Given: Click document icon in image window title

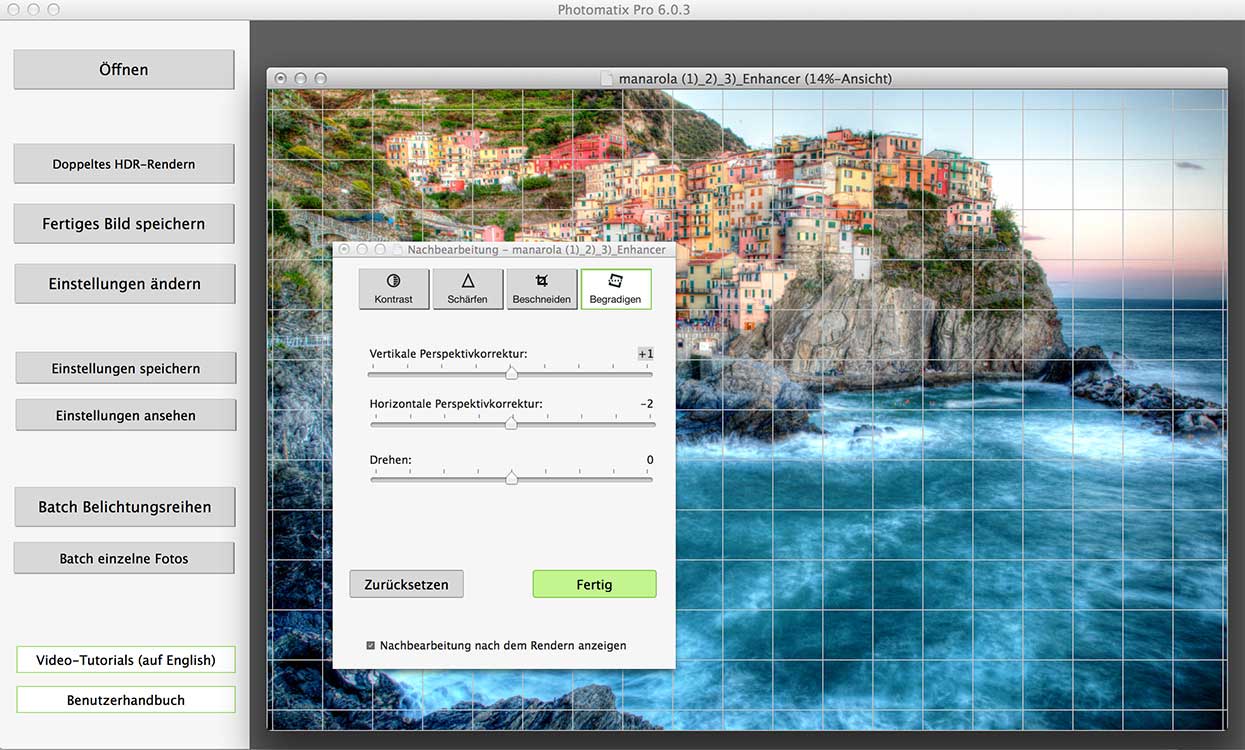Looking at the screenshot, I should (x=606, y=78).
